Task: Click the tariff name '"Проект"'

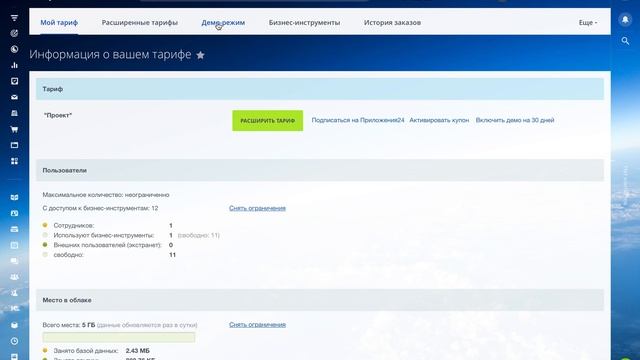Action: 58,116
